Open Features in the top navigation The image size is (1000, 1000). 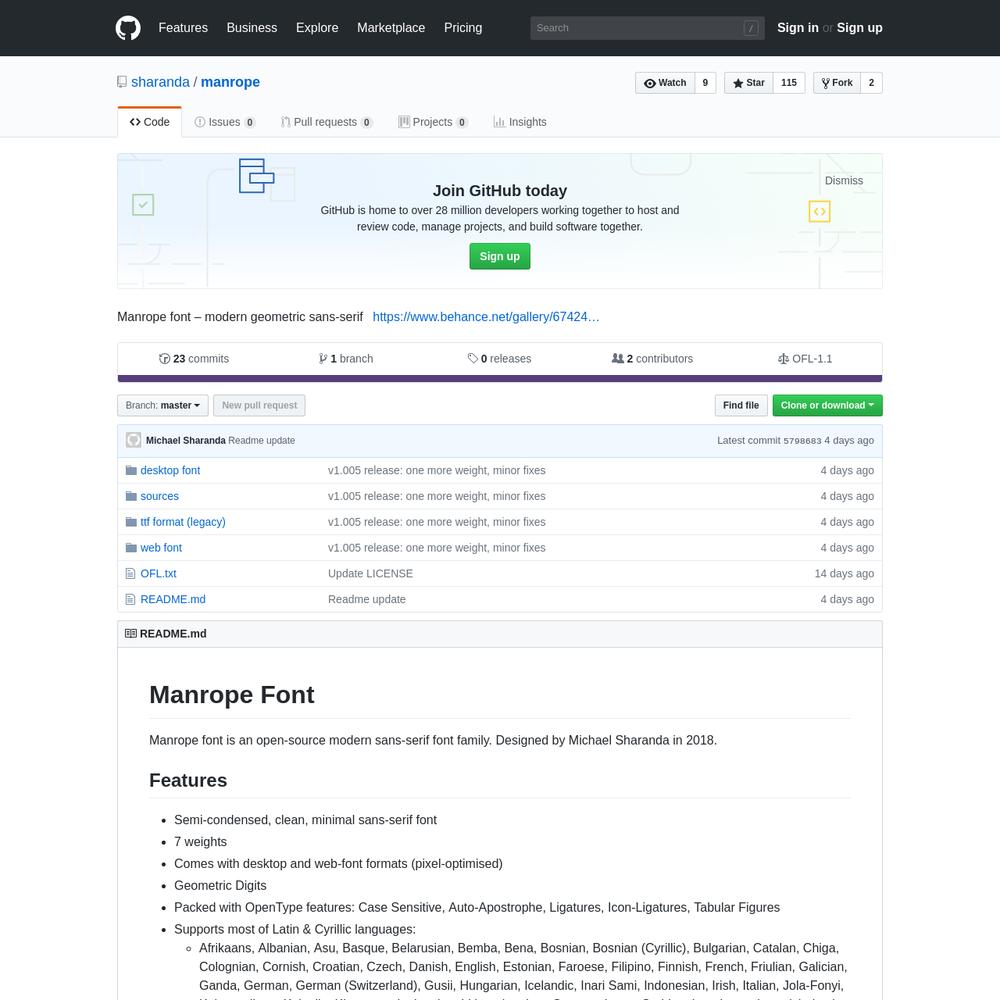pos(183,28)
